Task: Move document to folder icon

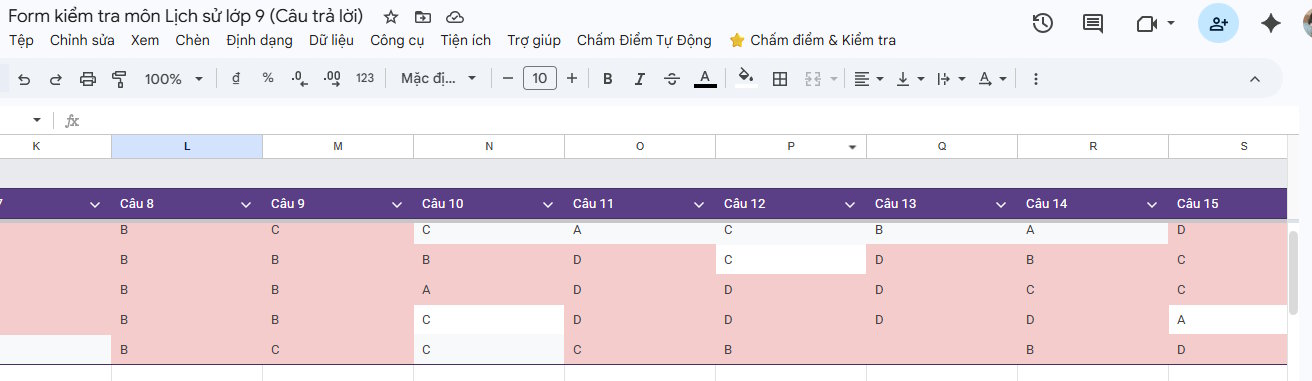Action: [x=423, y=17]
